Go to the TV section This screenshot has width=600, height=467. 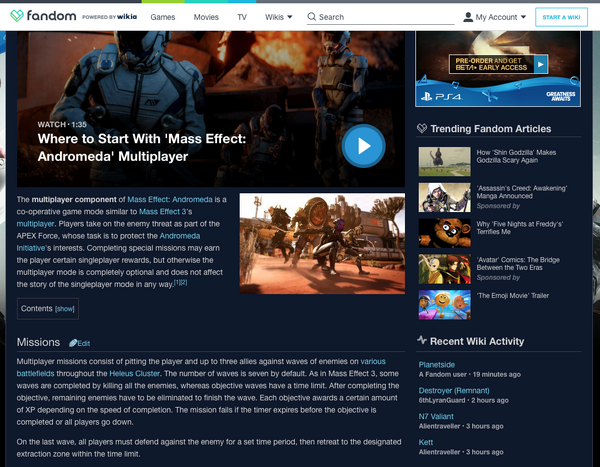point(243,17)
